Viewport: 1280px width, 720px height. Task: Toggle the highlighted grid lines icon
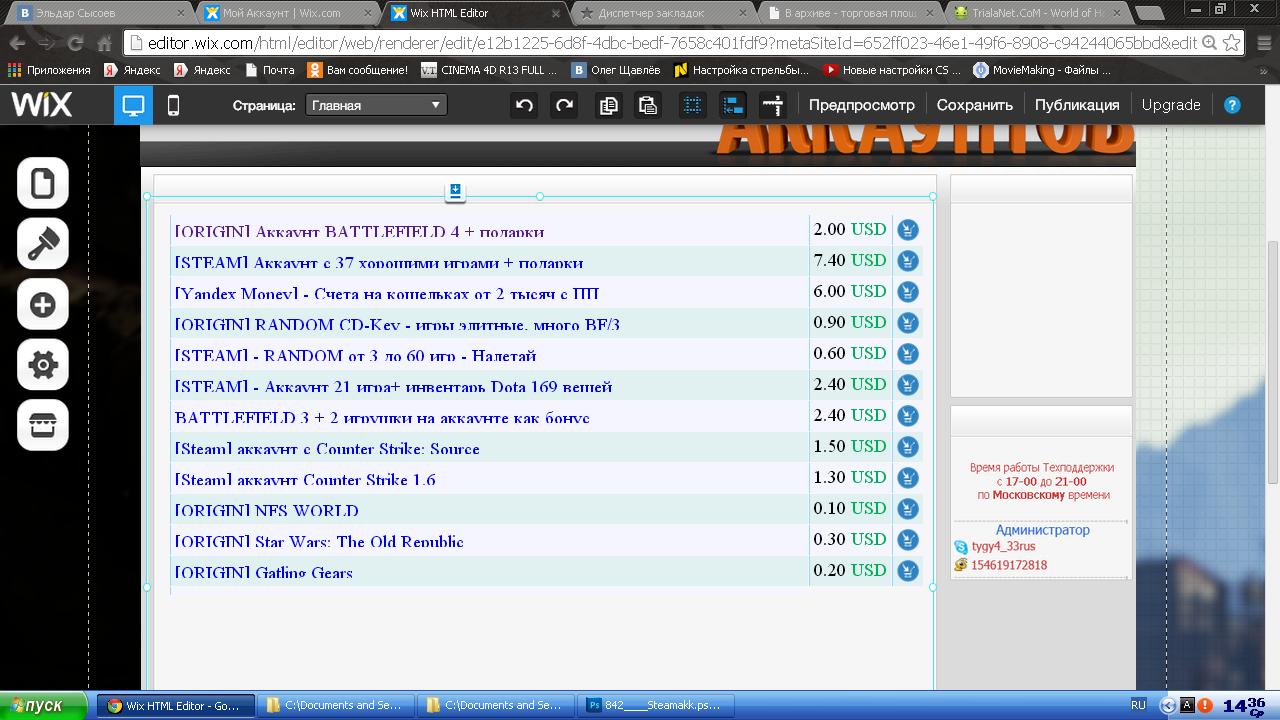[733, 105]
